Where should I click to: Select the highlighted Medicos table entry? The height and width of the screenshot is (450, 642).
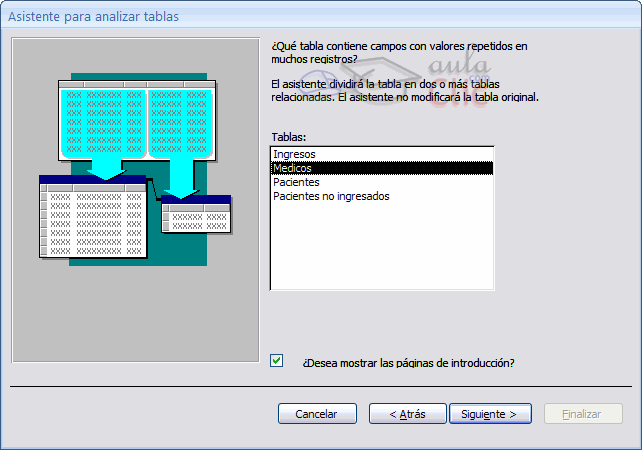click(293, 168)
